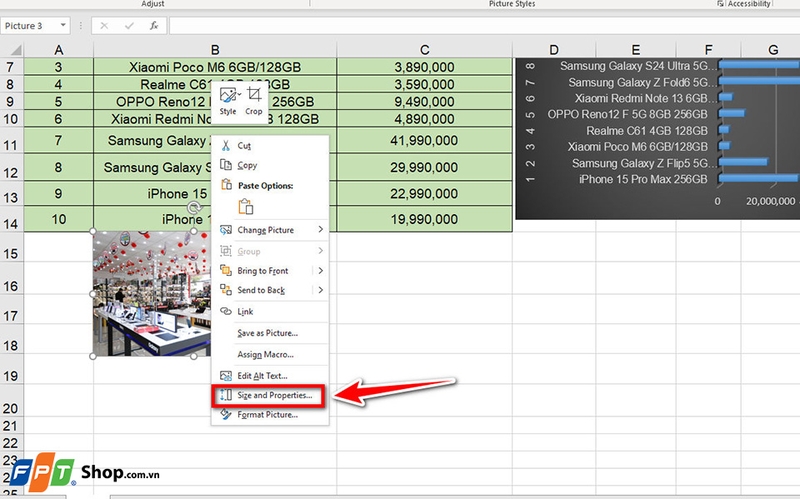Viewport: 800px width, 499px height.
Task: Click the Enter checkmark formula bar button
Action: (x=129, y=26)
